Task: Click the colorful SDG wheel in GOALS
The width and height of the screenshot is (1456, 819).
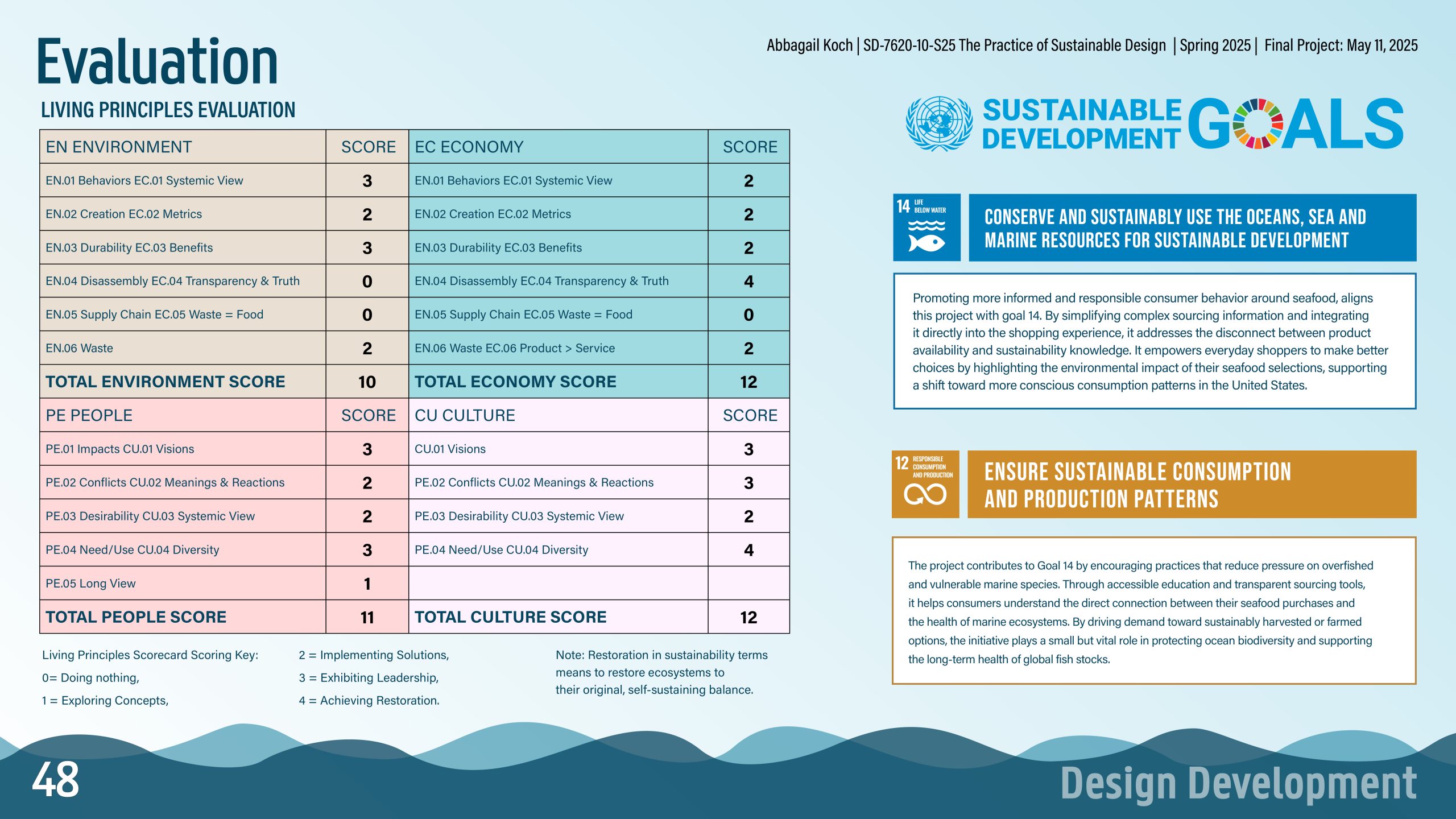Action: [x=1258, y=124]
